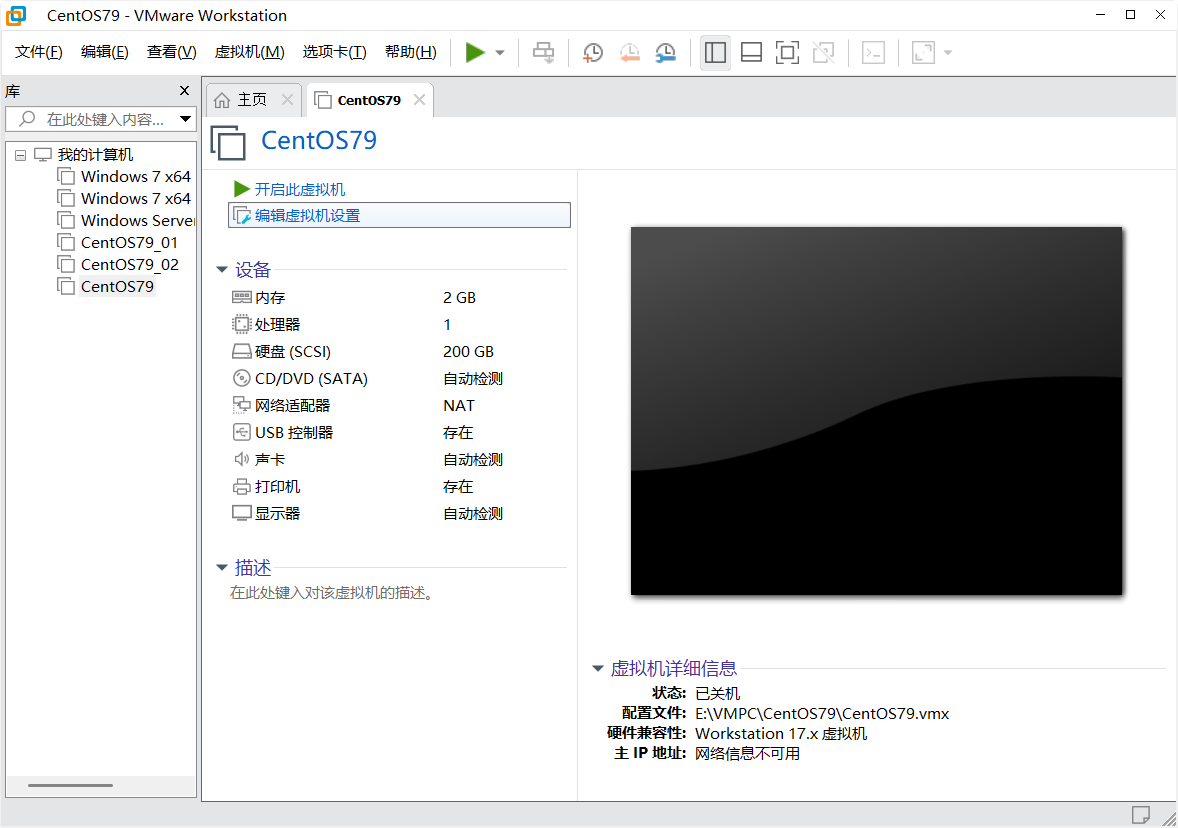Collapse the 描述 section
Image resolution: width=1178 pixels, height=828 pixels.
point(222,567)
